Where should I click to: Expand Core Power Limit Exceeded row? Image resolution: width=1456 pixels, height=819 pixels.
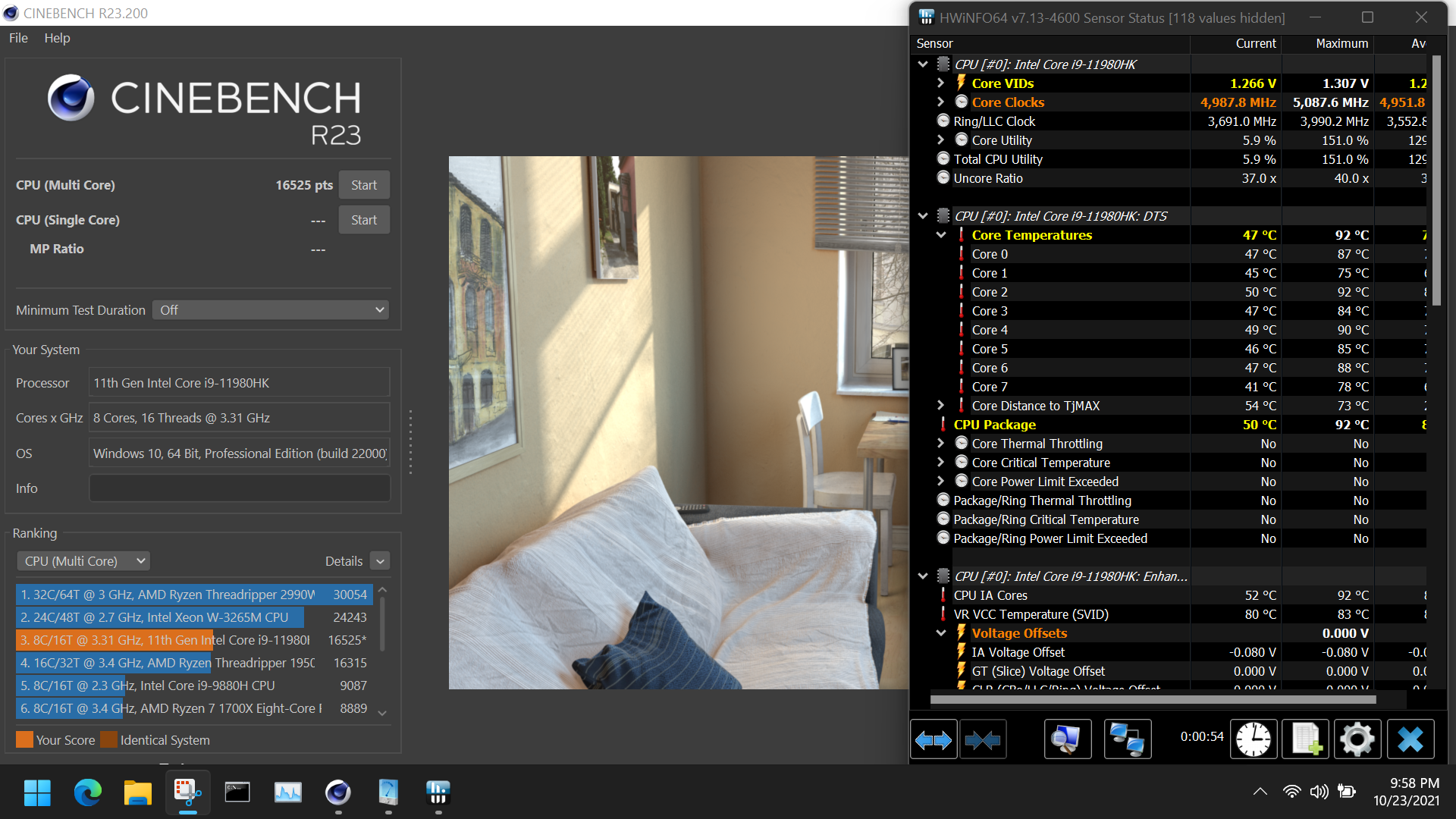coord(941,481)
